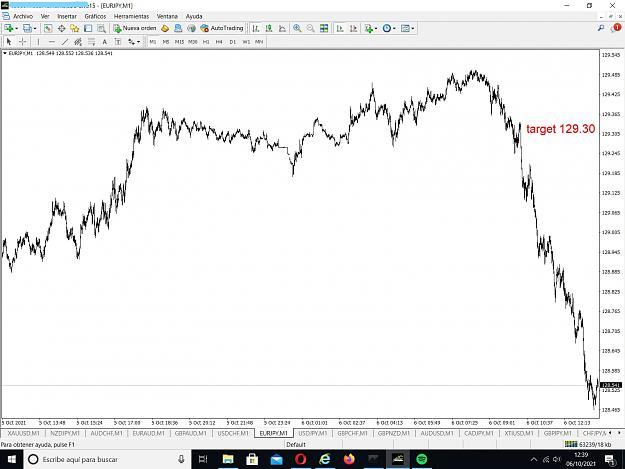Screen dimensions: 625x469
Task: Switch to the GBPNZD,M1 chart tab
Action: coord(394,433)
